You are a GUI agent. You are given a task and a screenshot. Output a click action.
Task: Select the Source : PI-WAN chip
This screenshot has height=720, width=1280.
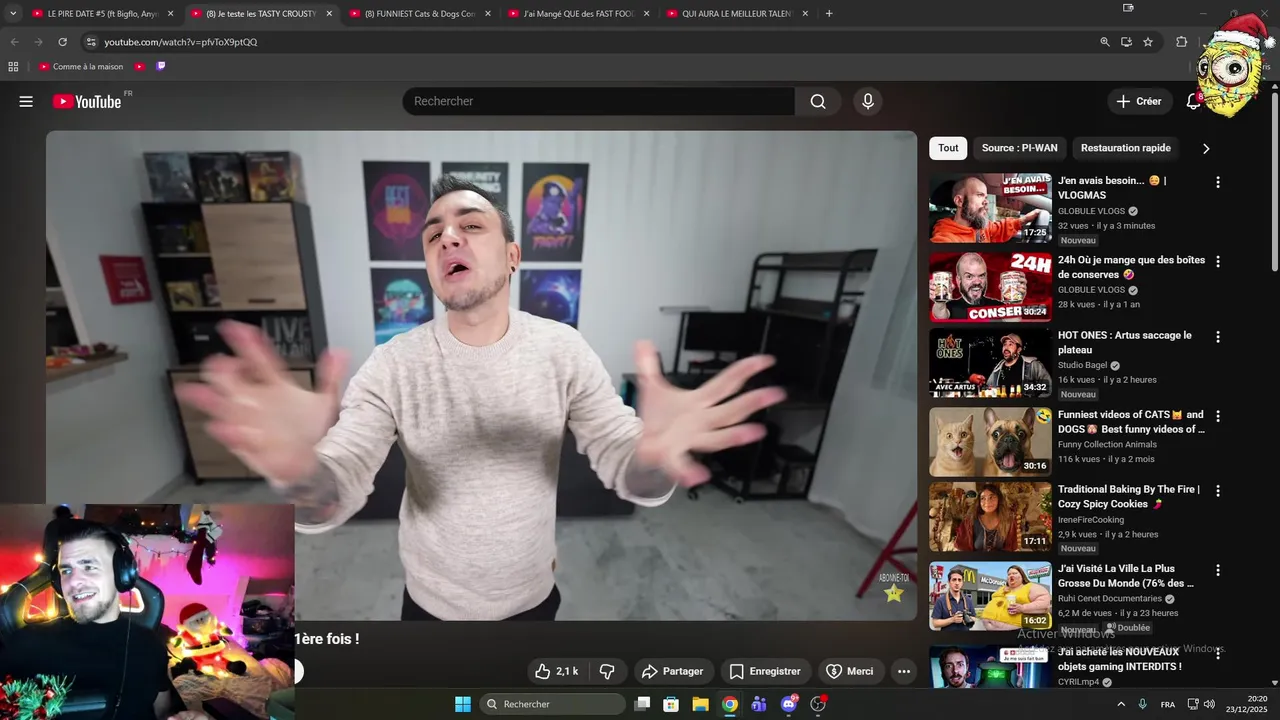pos(1019,148)
